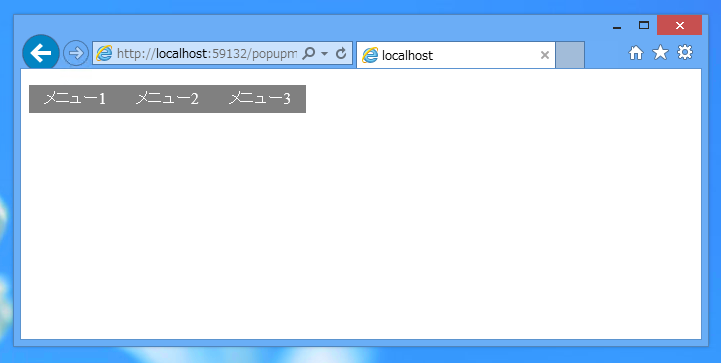
Task: Close the Internet Explorer window
Action: pyautogui.click(x=679, y=25)
